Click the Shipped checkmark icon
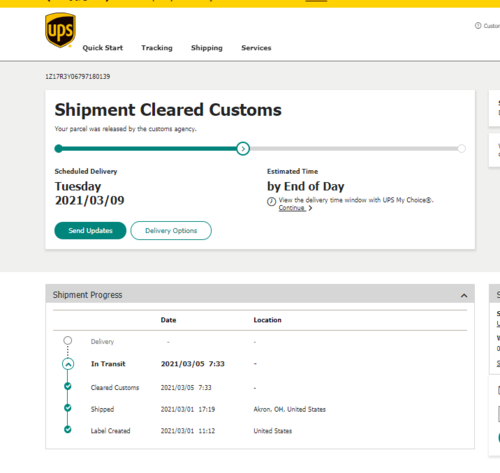The height and width of the screenshot is (473, 500). (x=68, y=408)
